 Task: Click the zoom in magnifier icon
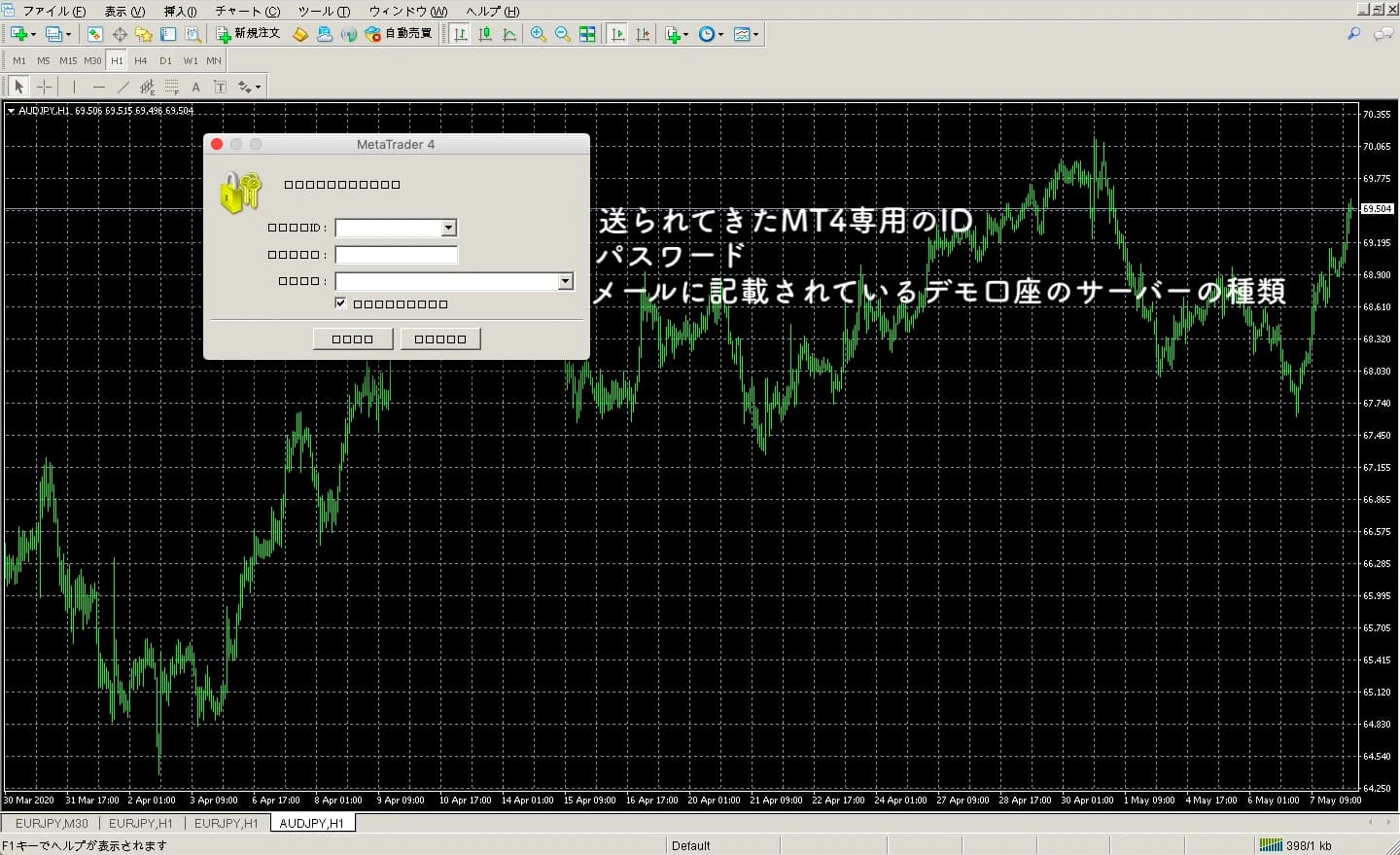(x=538, y=34)
